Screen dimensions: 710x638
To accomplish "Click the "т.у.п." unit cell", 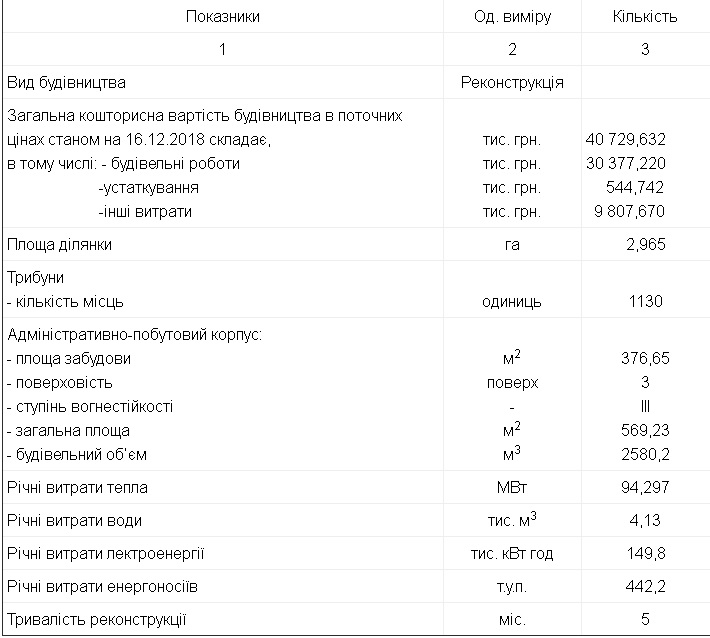I will (x=512, y=586).
